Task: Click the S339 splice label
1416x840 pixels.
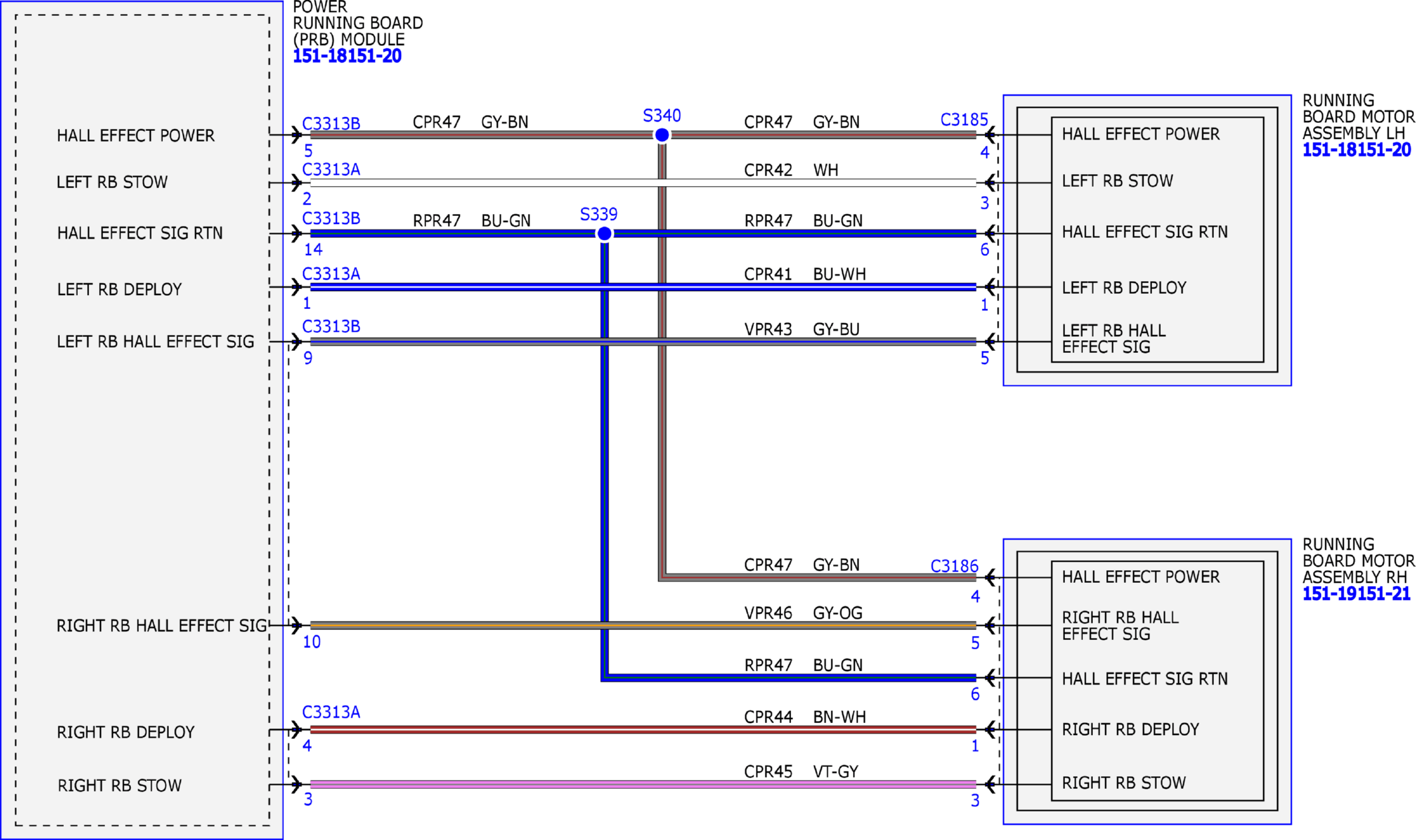Action: coord(598,214)
